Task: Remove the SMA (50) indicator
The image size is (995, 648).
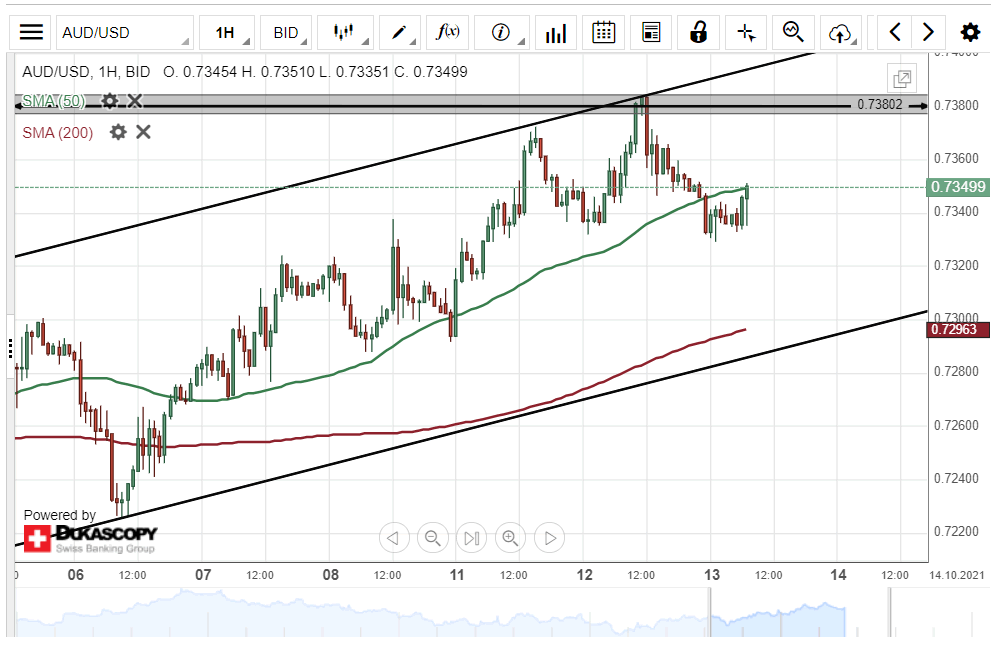Action: [x=135, y=101]
